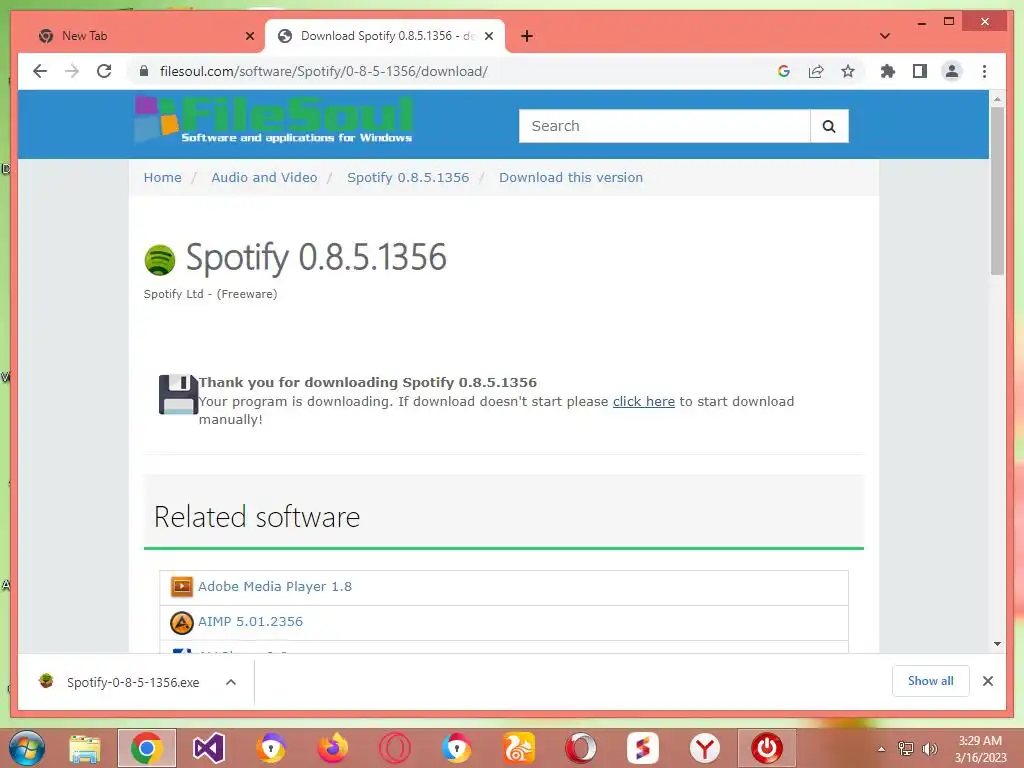Click the Spotify green logo icon

[x=159, y=260]
